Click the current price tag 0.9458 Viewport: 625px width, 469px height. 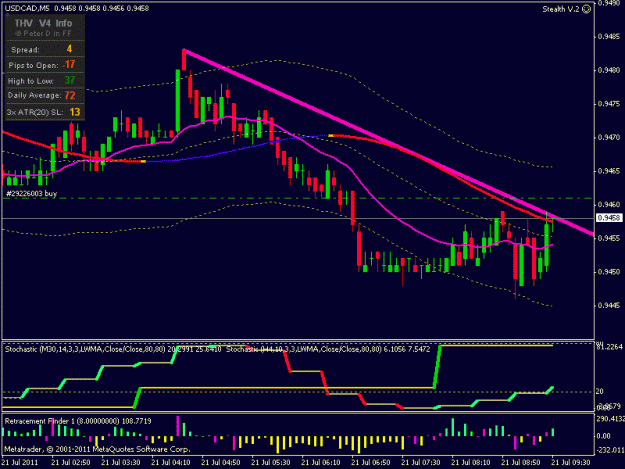609,218
